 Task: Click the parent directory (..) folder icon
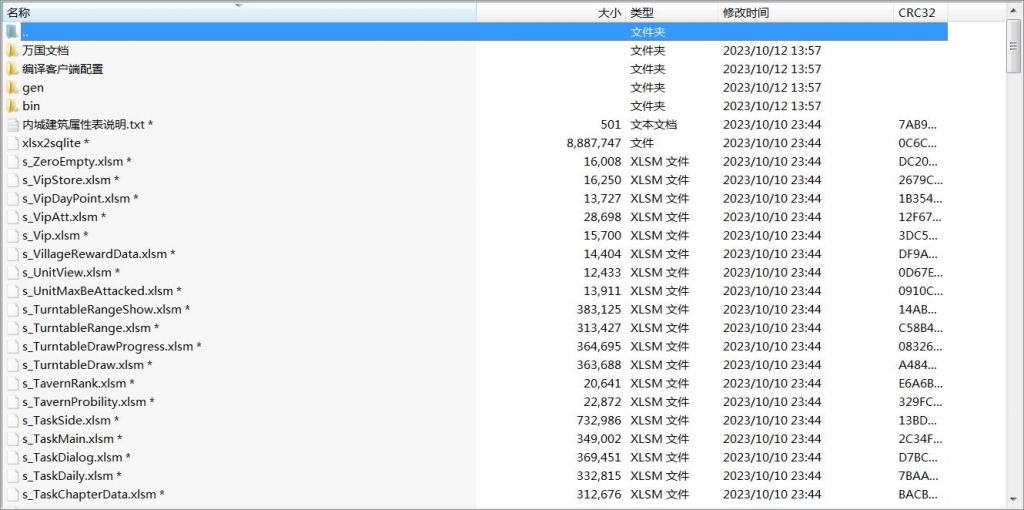click(x=12, y=32)
